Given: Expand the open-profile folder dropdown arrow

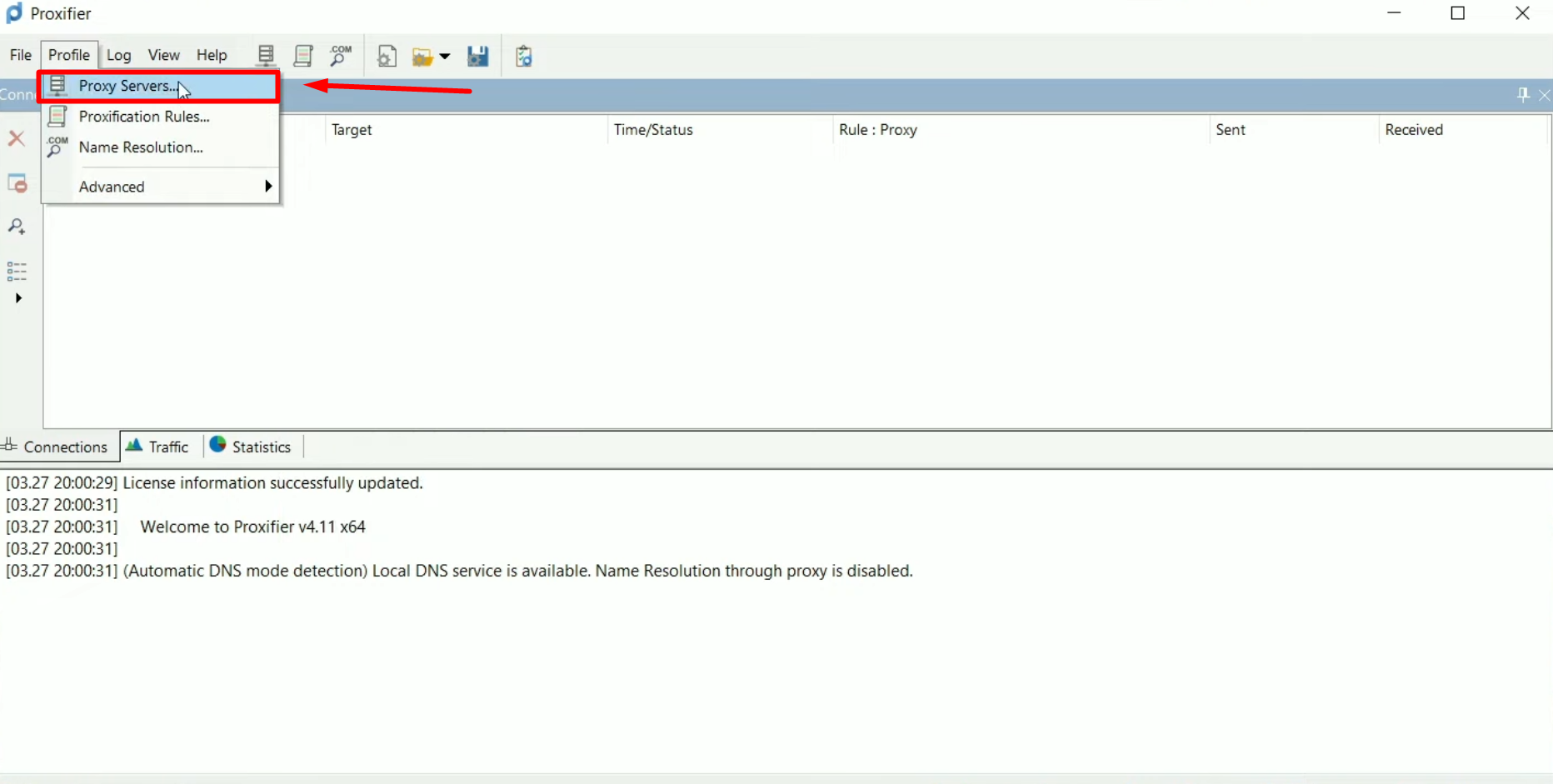Looking at the screenshot, I should [x=445, y=57].
